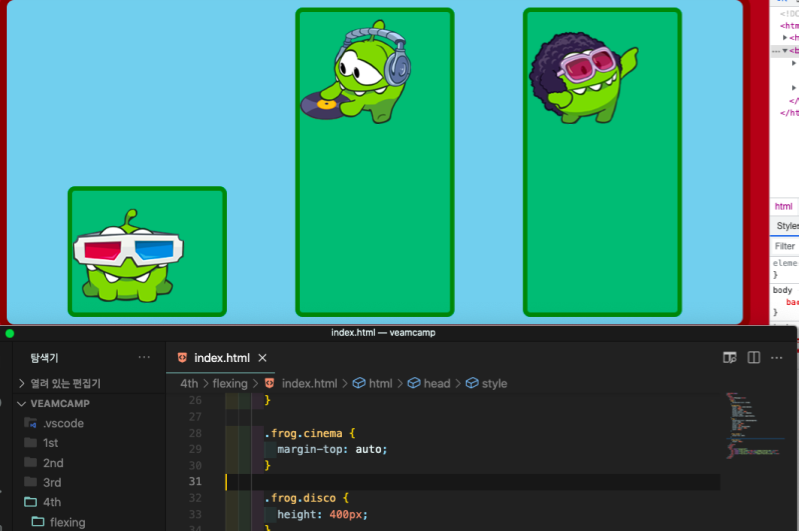The width and height of the screenshot is (800, 532).
Task: Open the ellipsis beside the selected DevTools node
Action: click(776, 51)
